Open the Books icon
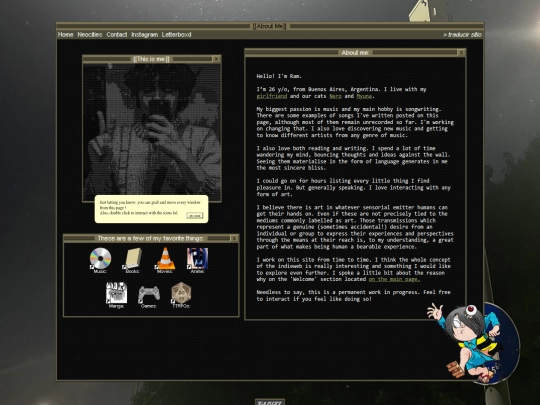540x405 pixels. point(133,259)
